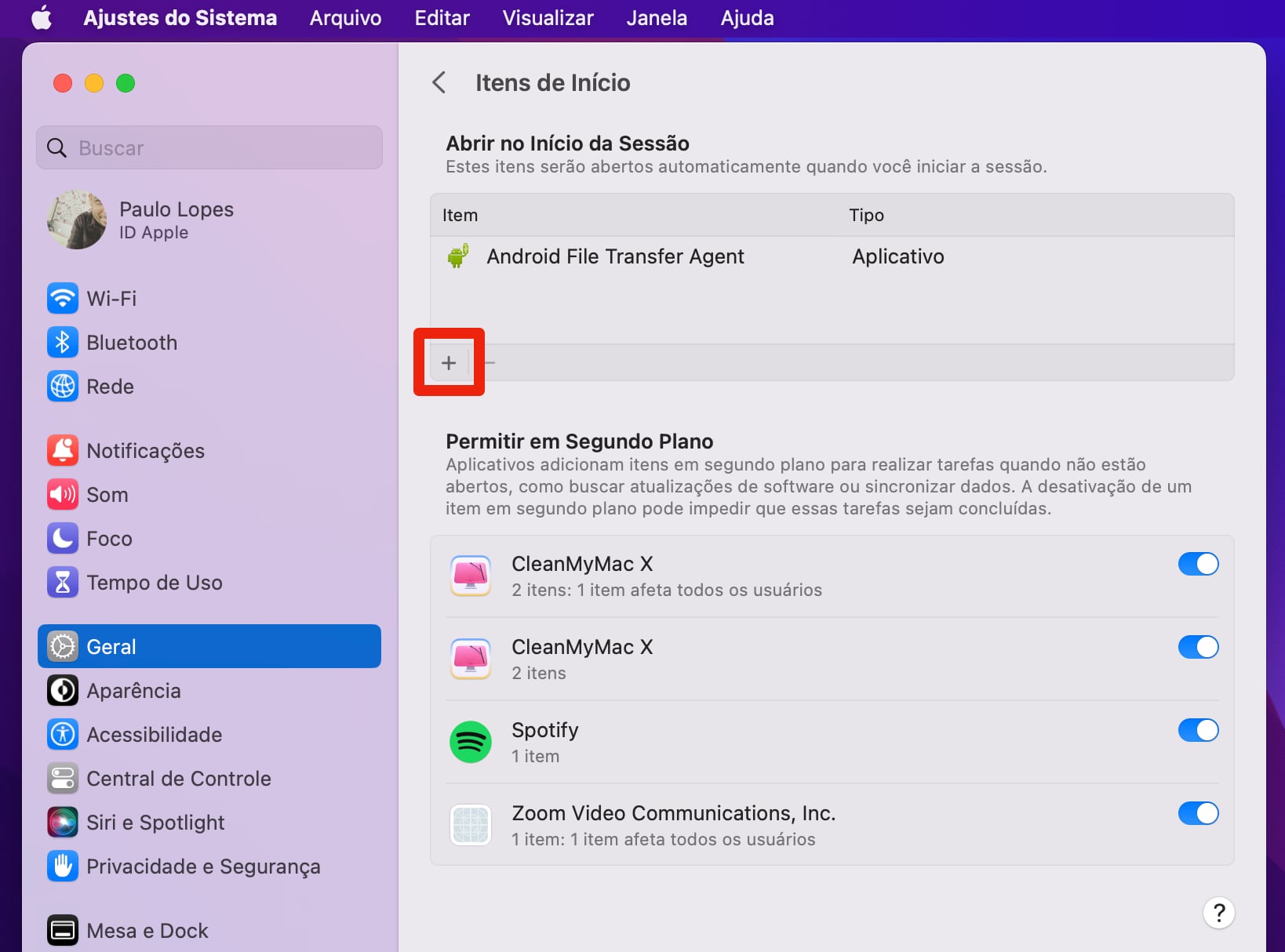Screen dimensions: 1285x952
Task: Disable Spotify background item toggle
Action: [x=1198, y=730]
